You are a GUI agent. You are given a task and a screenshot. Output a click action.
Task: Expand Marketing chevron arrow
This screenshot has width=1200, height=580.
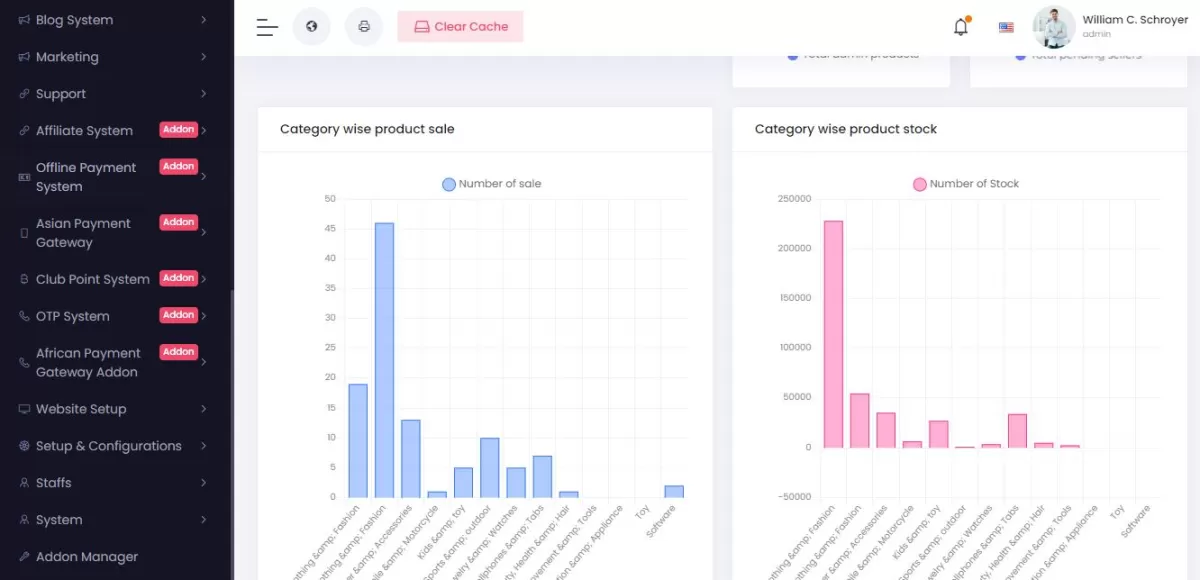[203, 57]
